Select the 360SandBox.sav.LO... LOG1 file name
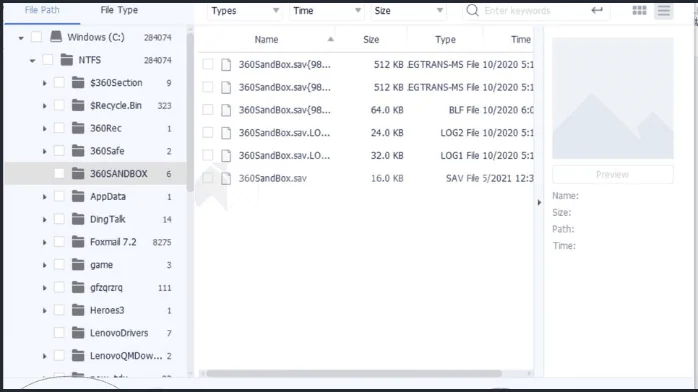Image resolution: width=698 pixels, height=392 pixels. [284, 155]
